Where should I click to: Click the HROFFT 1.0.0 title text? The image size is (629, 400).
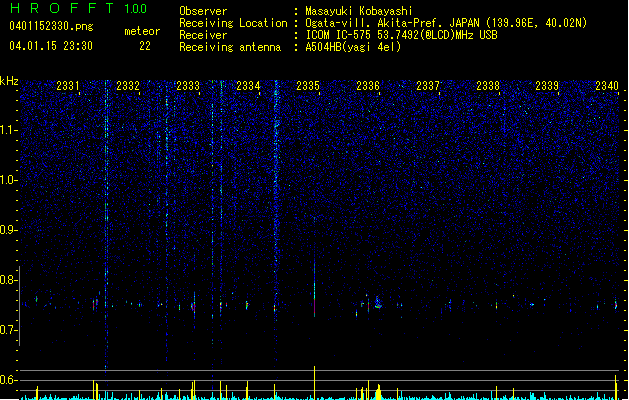79,8
